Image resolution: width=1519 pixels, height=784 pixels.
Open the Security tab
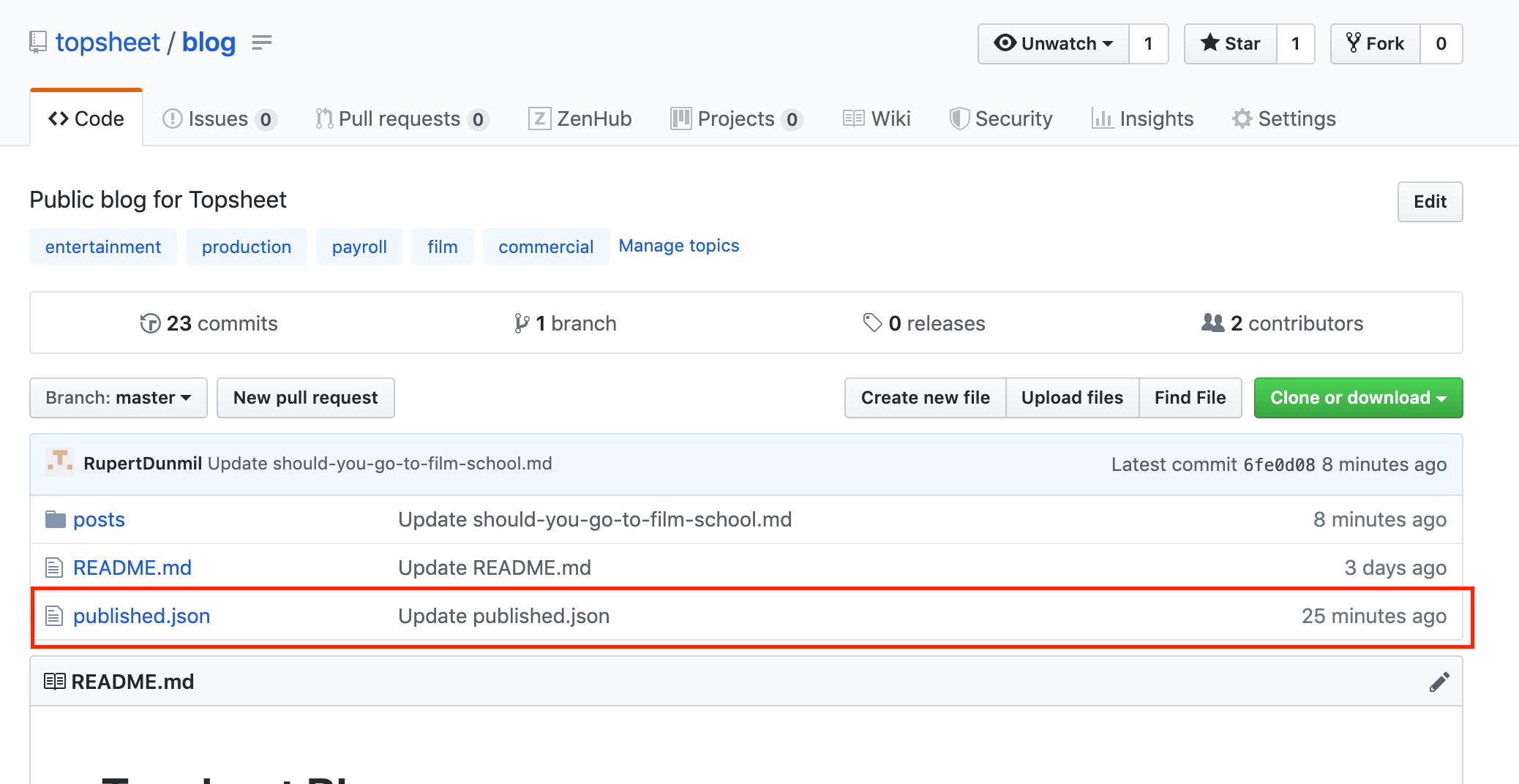click(x=1001, y=118)
